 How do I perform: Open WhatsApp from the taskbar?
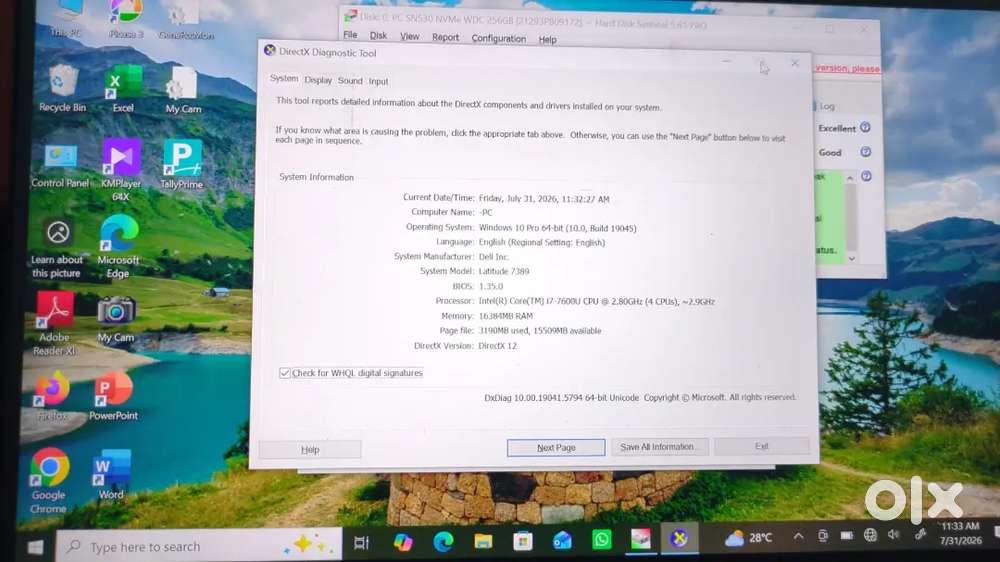tap(601, 540)
